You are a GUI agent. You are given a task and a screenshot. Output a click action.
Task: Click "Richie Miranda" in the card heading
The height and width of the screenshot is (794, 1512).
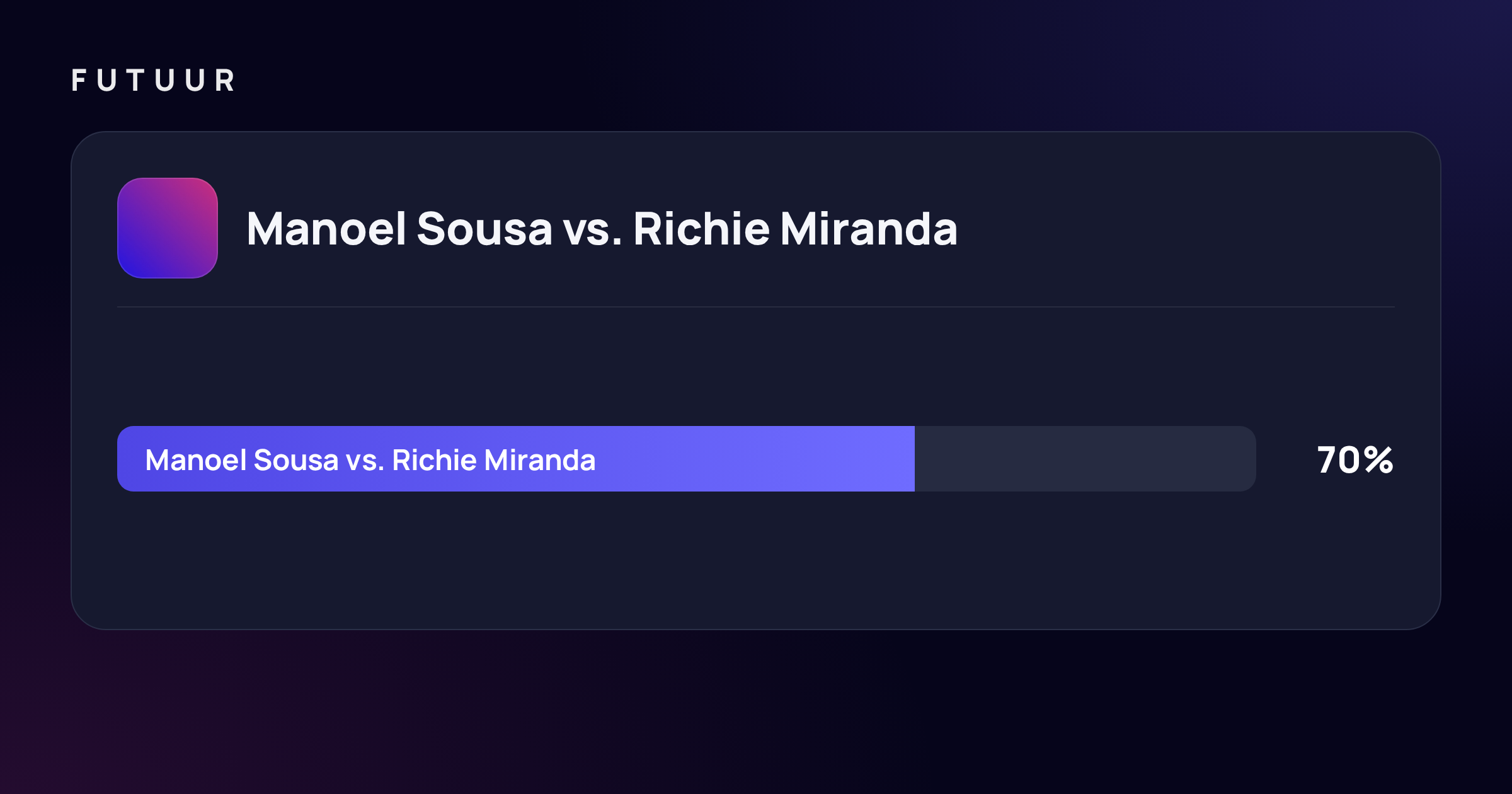tap(795, 228)
